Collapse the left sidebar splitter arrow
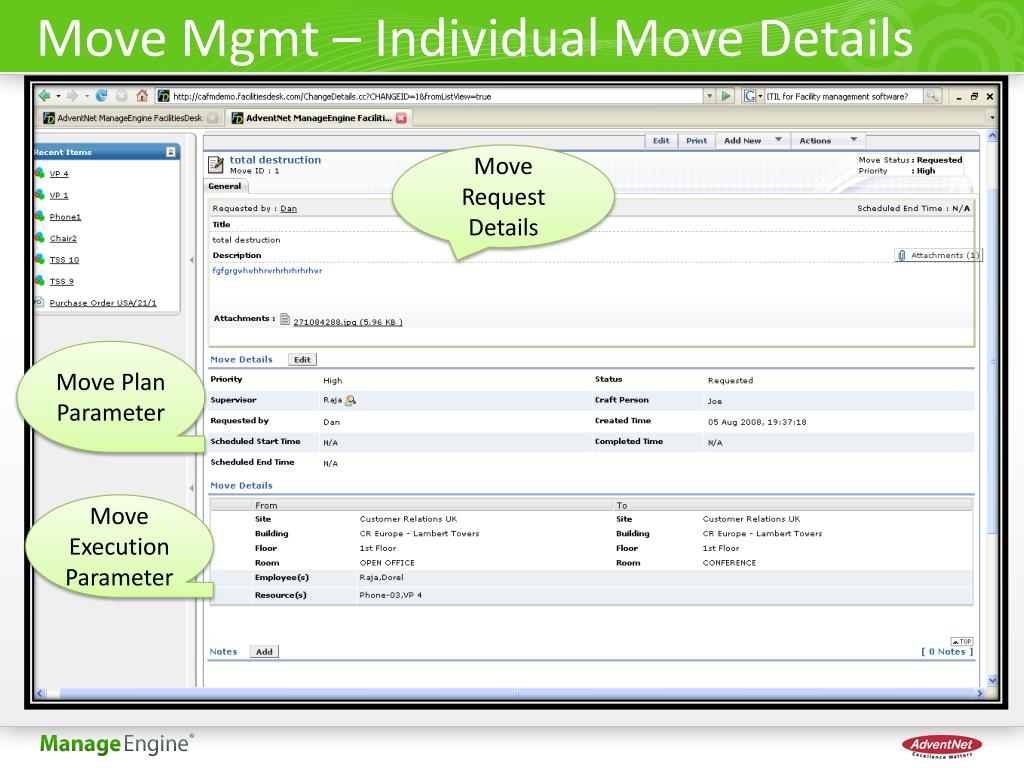This screenshot has height=768, width=1024. [191, 260]
